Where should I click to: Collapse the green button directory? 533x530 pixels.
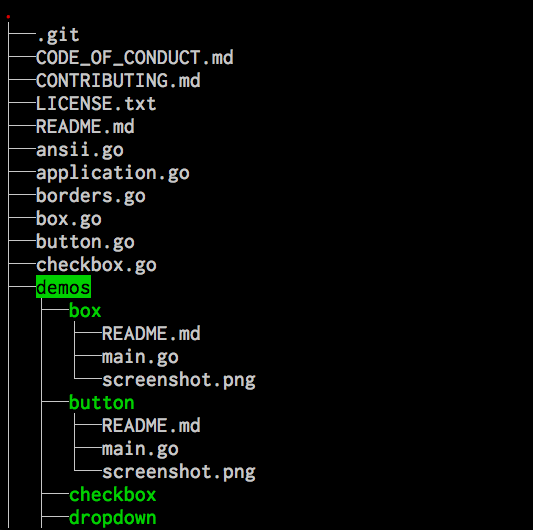point(102,403)
